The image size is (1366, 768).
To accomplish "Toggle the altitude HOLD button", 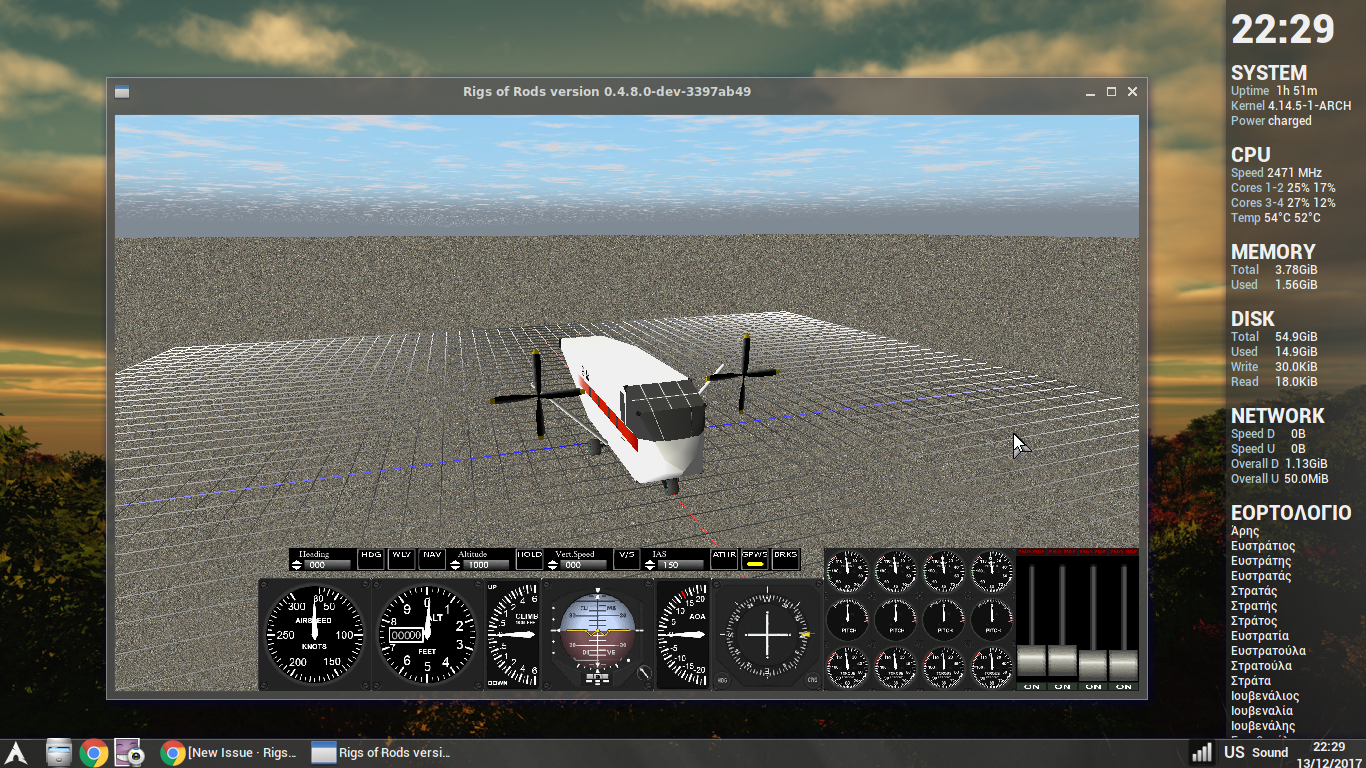I will 529,559.
